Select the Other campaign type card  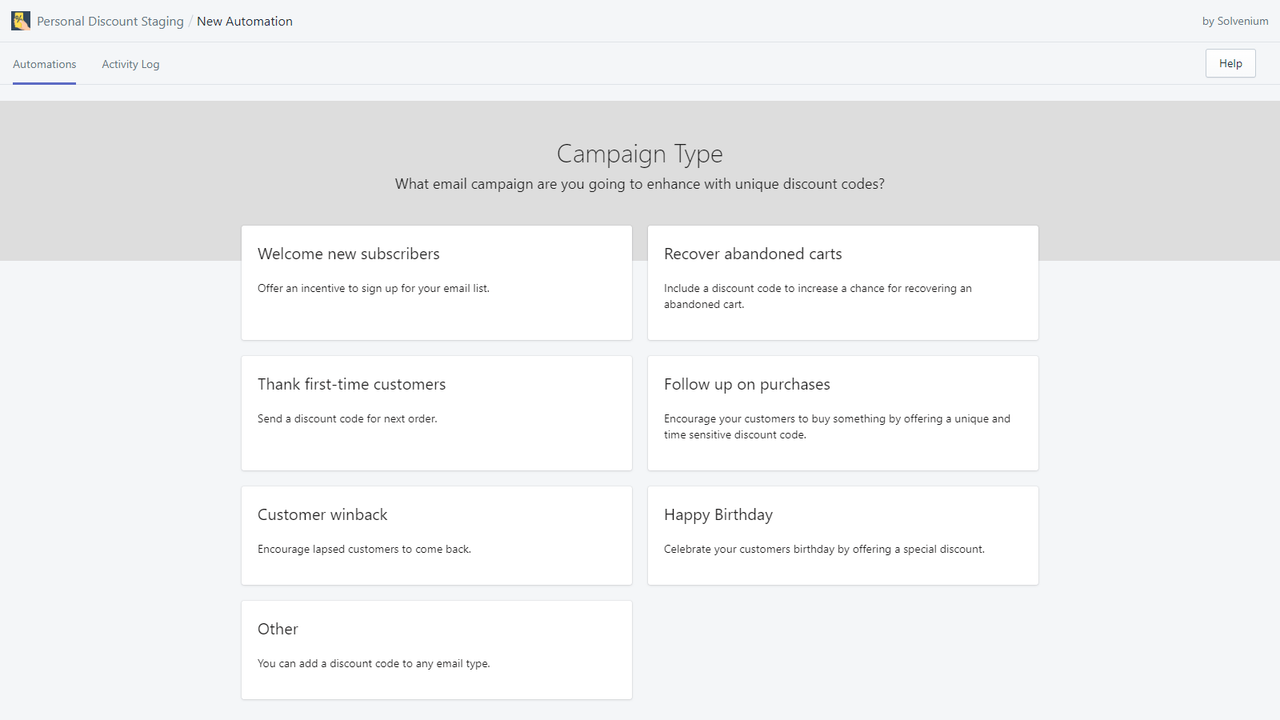pyautogui.click(x=436, y=649)
